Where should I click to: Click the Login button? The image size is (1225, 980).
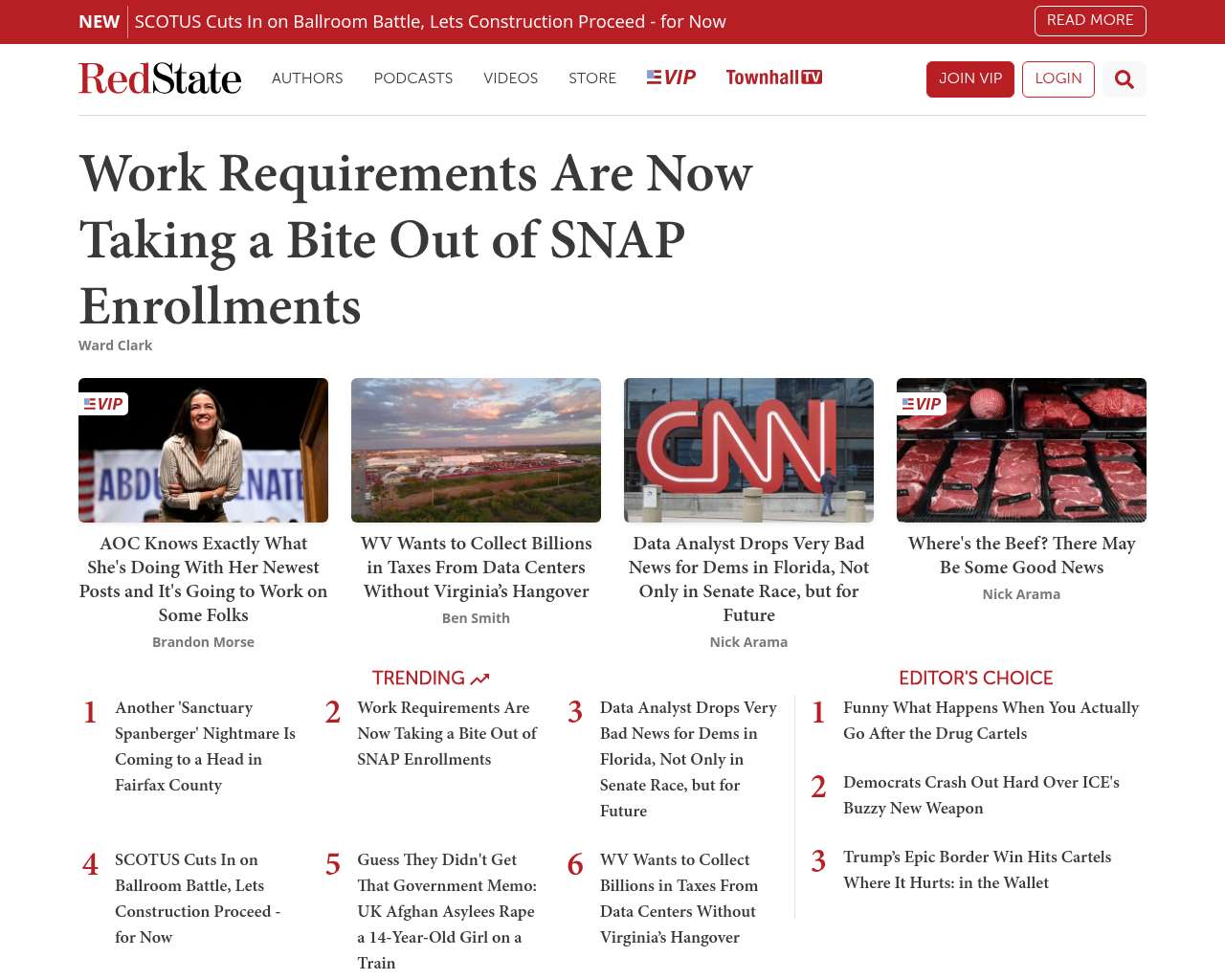1058,79
